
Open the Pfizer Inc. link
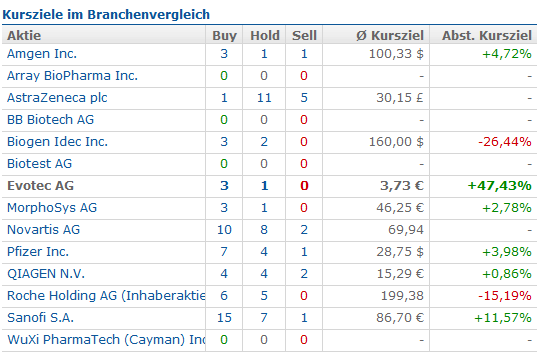(38, 252)
